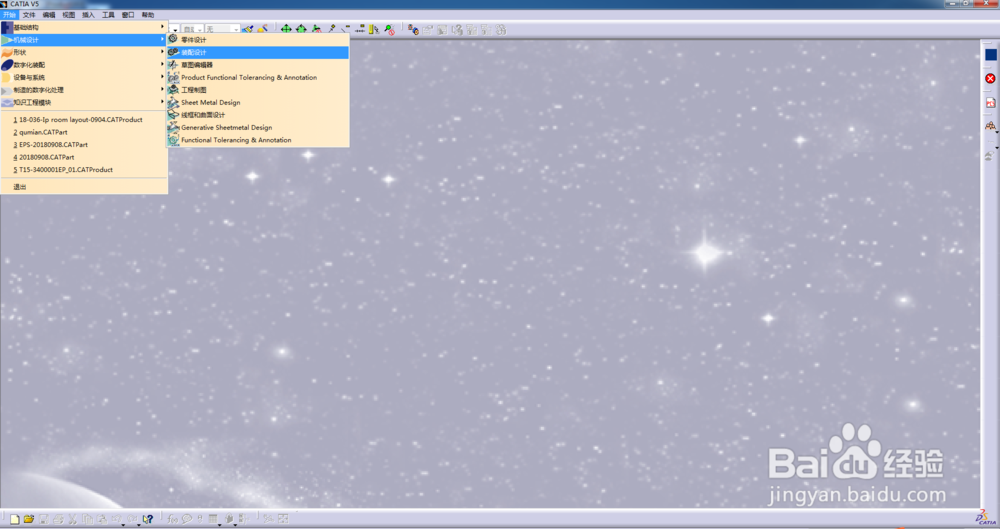Viewport: 1000px width, 529px height.
Task: Click the red document icon in right toolbar
Action: click(990, 103)
